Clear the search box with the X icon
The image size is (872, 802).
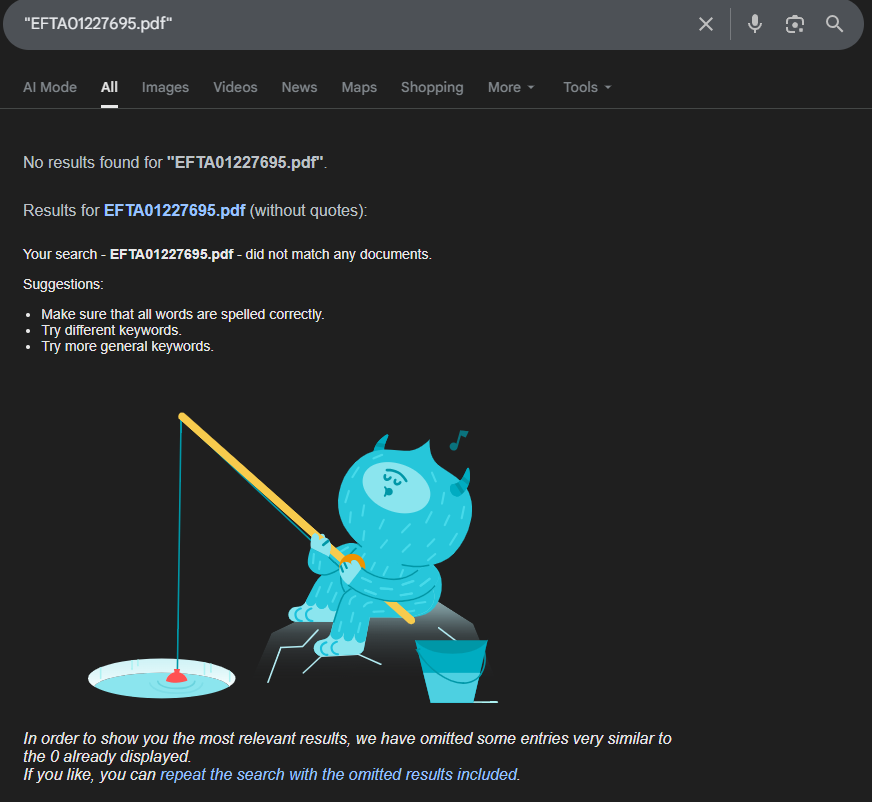[706, 24]
